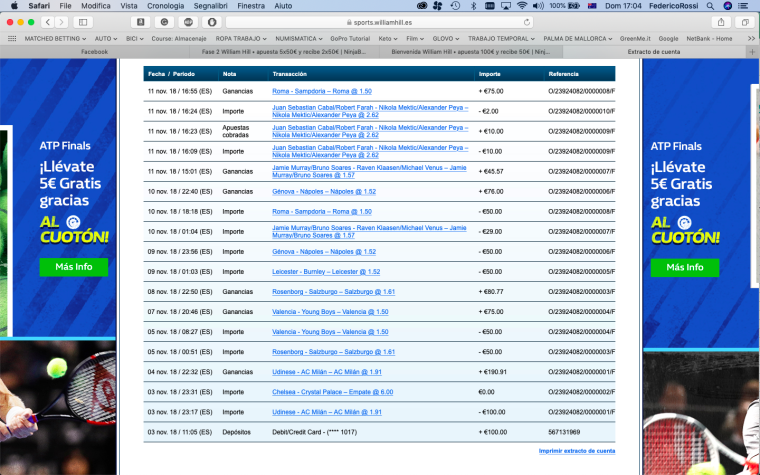Viewport: 760px width, 475px height.
Task: Show more bookmarks with double chevron
Action: [x=751, y=38]
